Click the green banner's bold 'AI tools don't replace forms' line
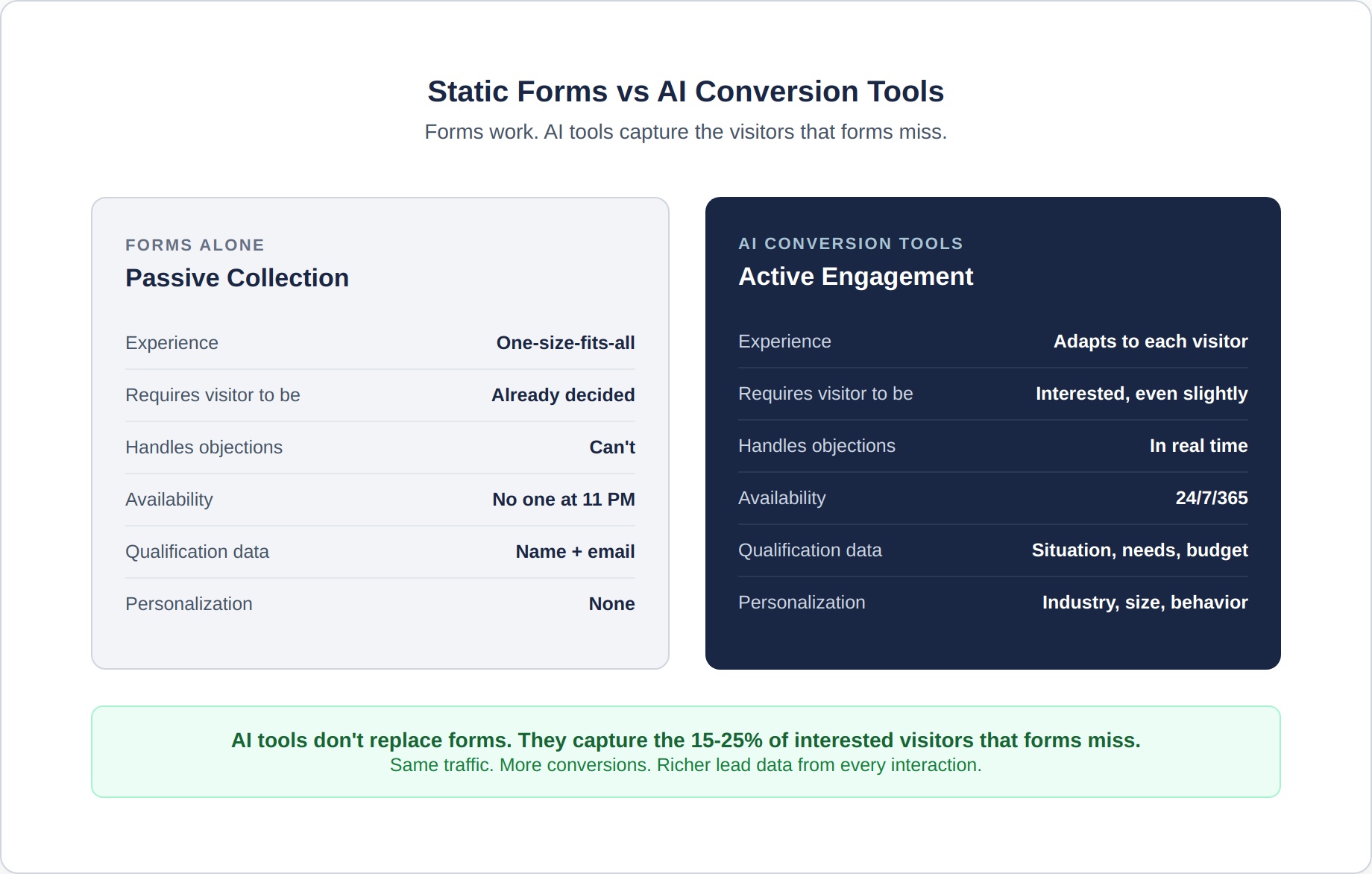 pos(685,741)
